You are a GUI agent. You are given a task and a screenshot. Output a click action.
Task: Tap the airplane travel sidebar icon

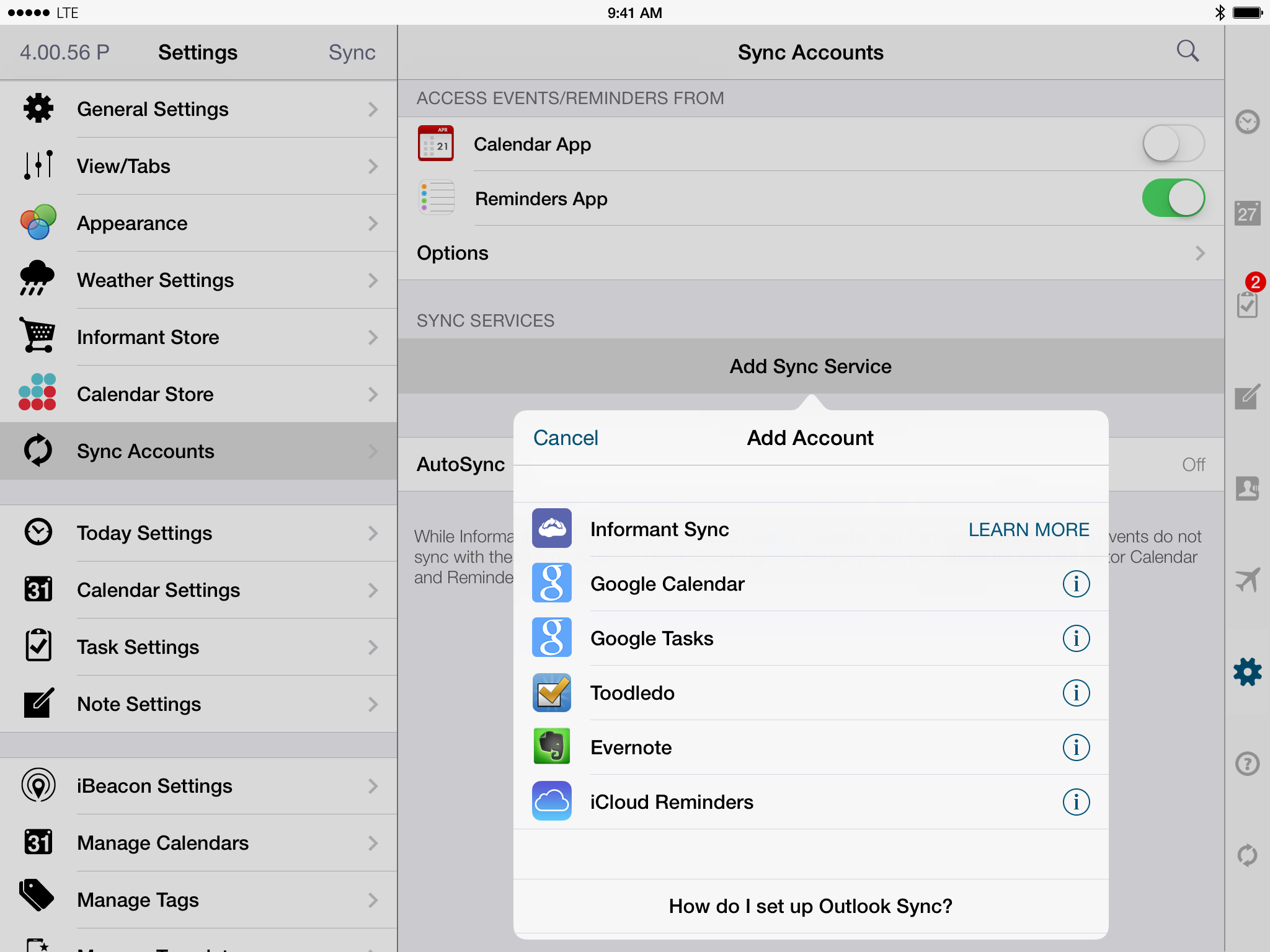pos(1246,580)
